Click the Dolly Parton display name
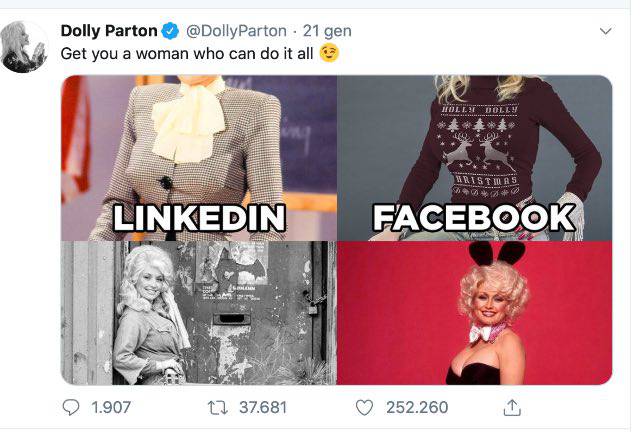 click(x=109, y=32)
